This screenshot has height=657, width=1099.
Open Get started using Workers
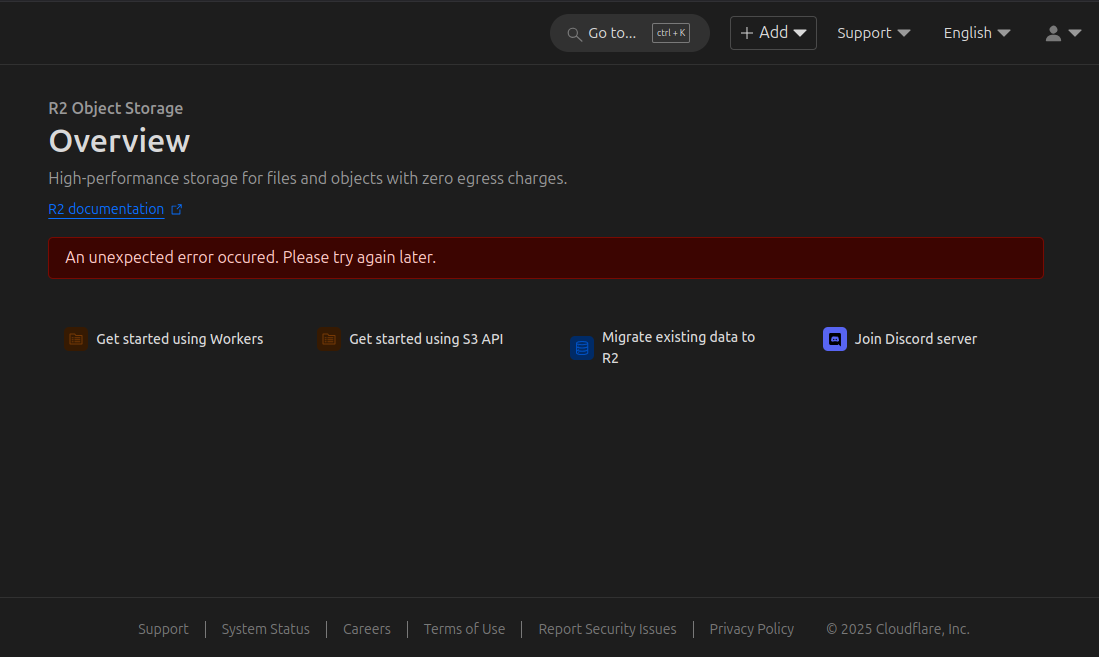pyautogui.click(x=179, y=339)
